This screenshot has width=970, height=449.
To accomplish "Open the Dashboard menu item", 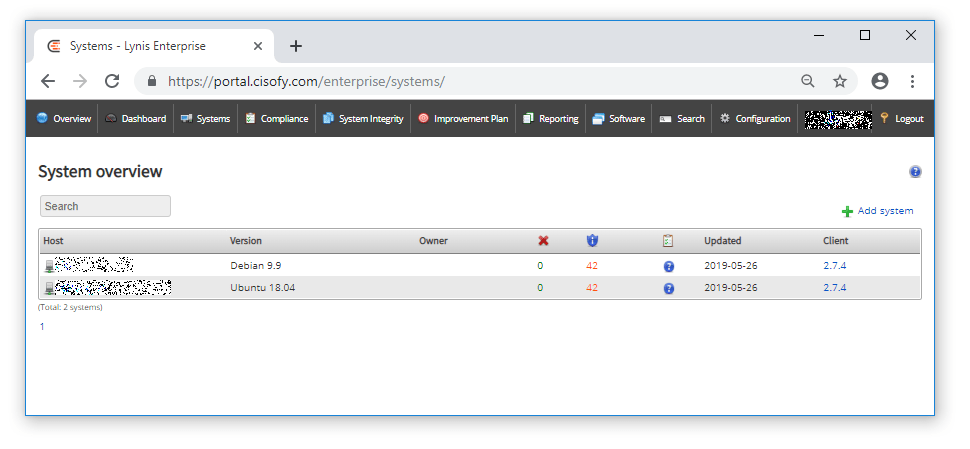I will (x=135, y=119).
